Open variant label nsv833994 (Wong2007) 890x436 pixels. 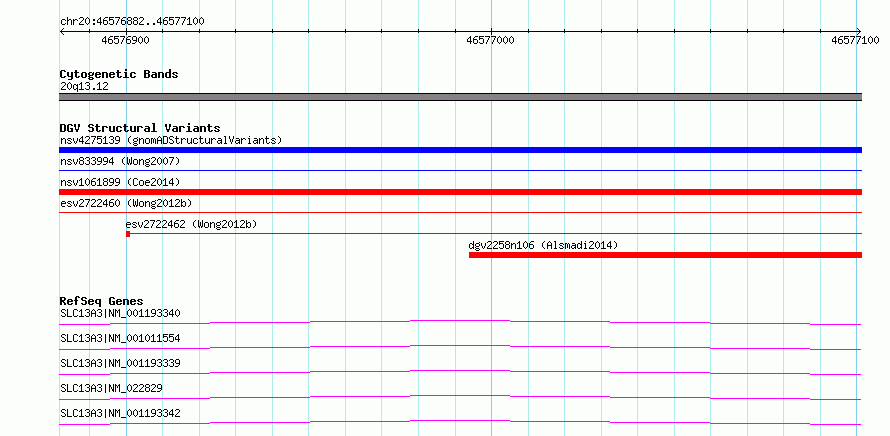tap(120, 162)
